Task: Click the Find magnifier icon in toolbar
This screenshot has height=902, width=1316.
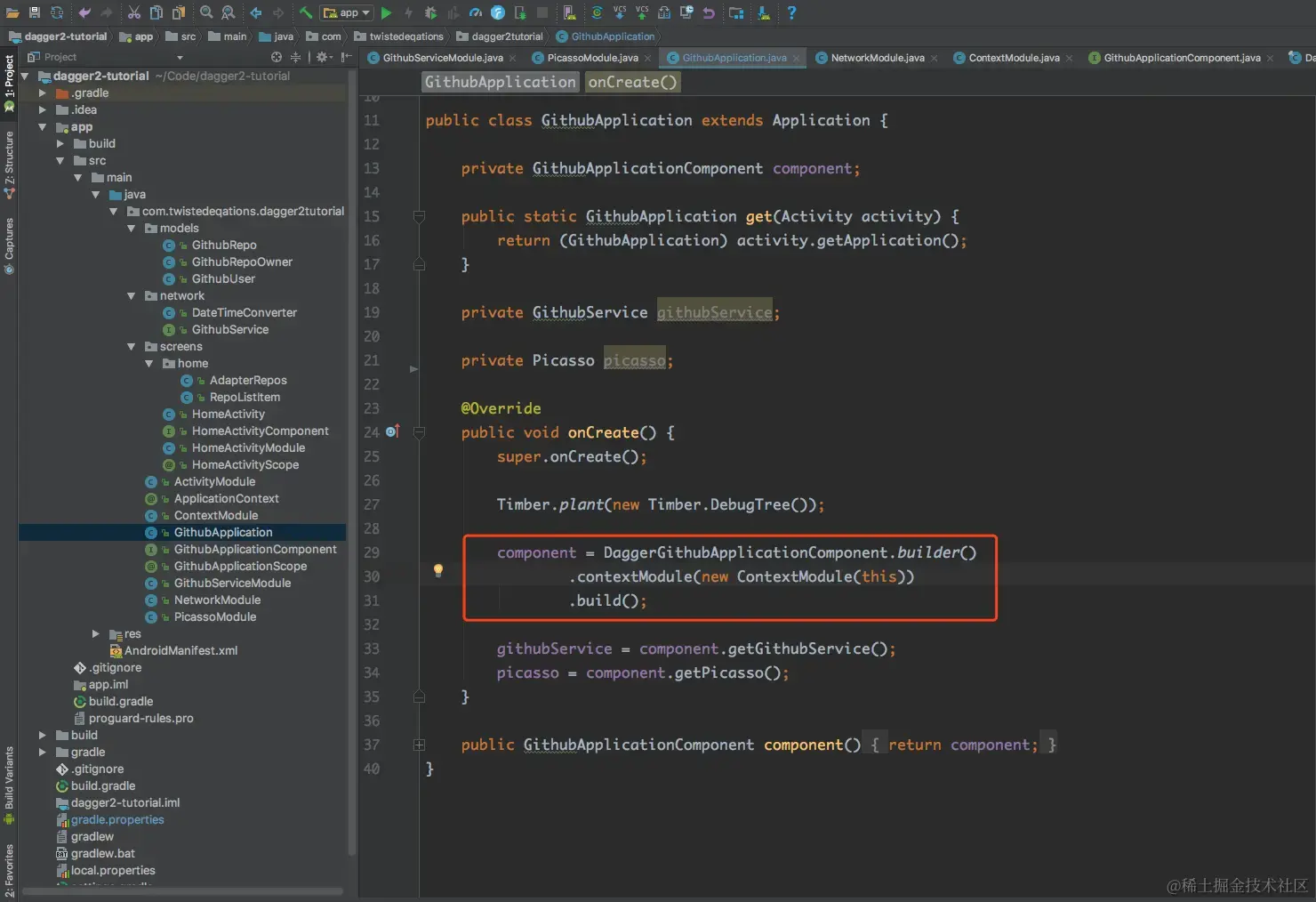Action: (206, 12)
